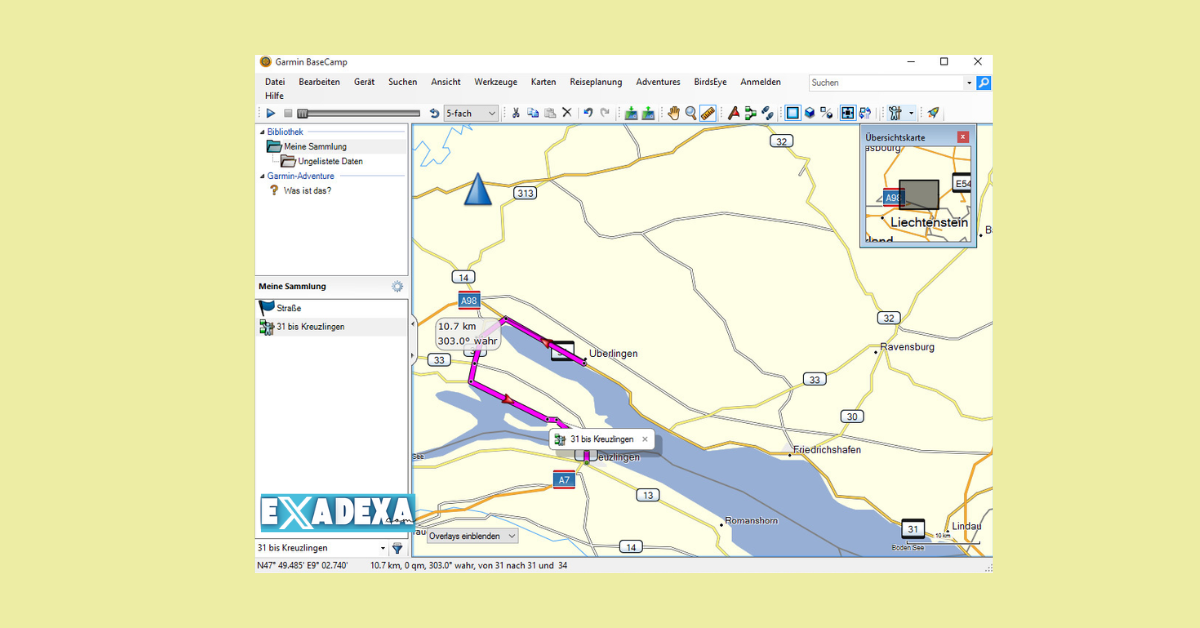Open the new Waypoint creation tool

tap(735, 113)
